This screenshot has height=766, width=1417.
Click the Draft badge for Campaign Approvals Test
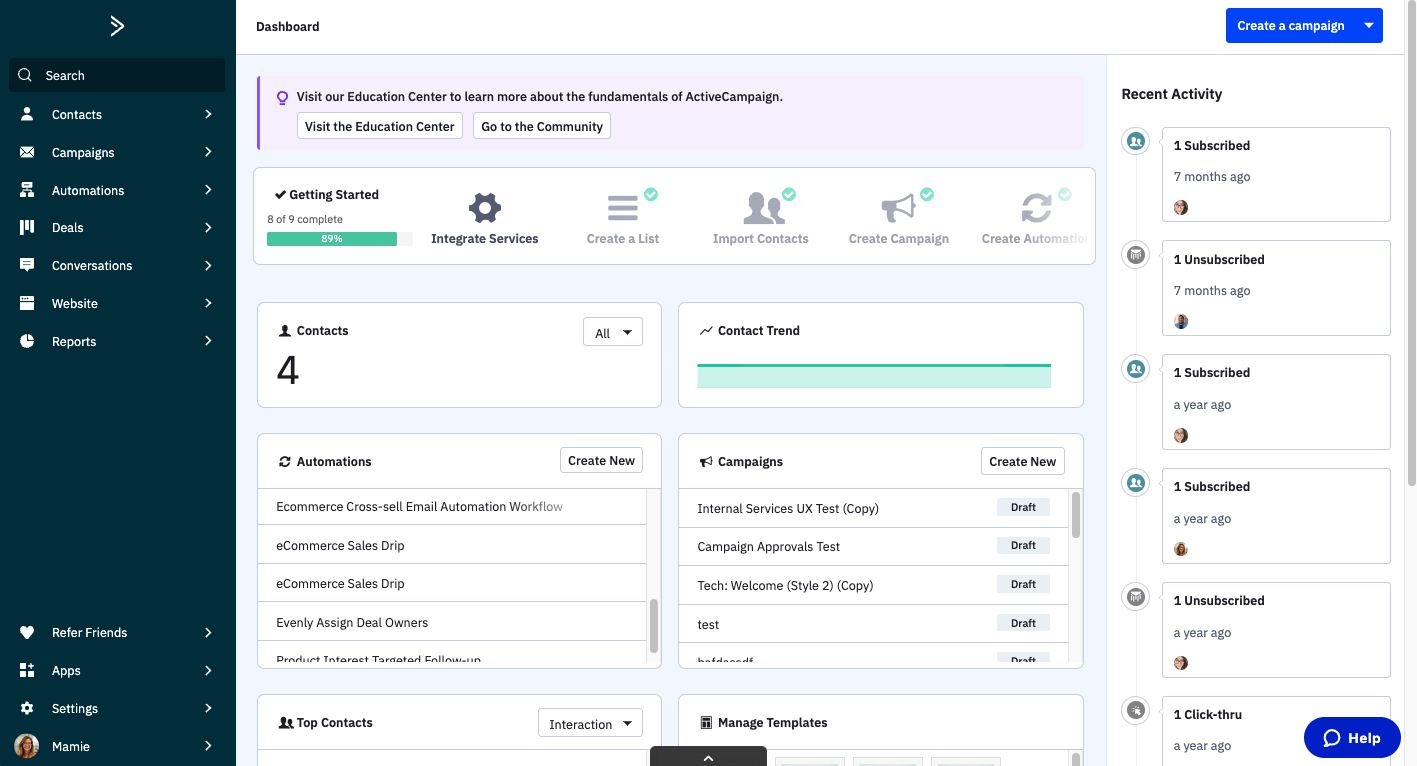coord(1023,546)
